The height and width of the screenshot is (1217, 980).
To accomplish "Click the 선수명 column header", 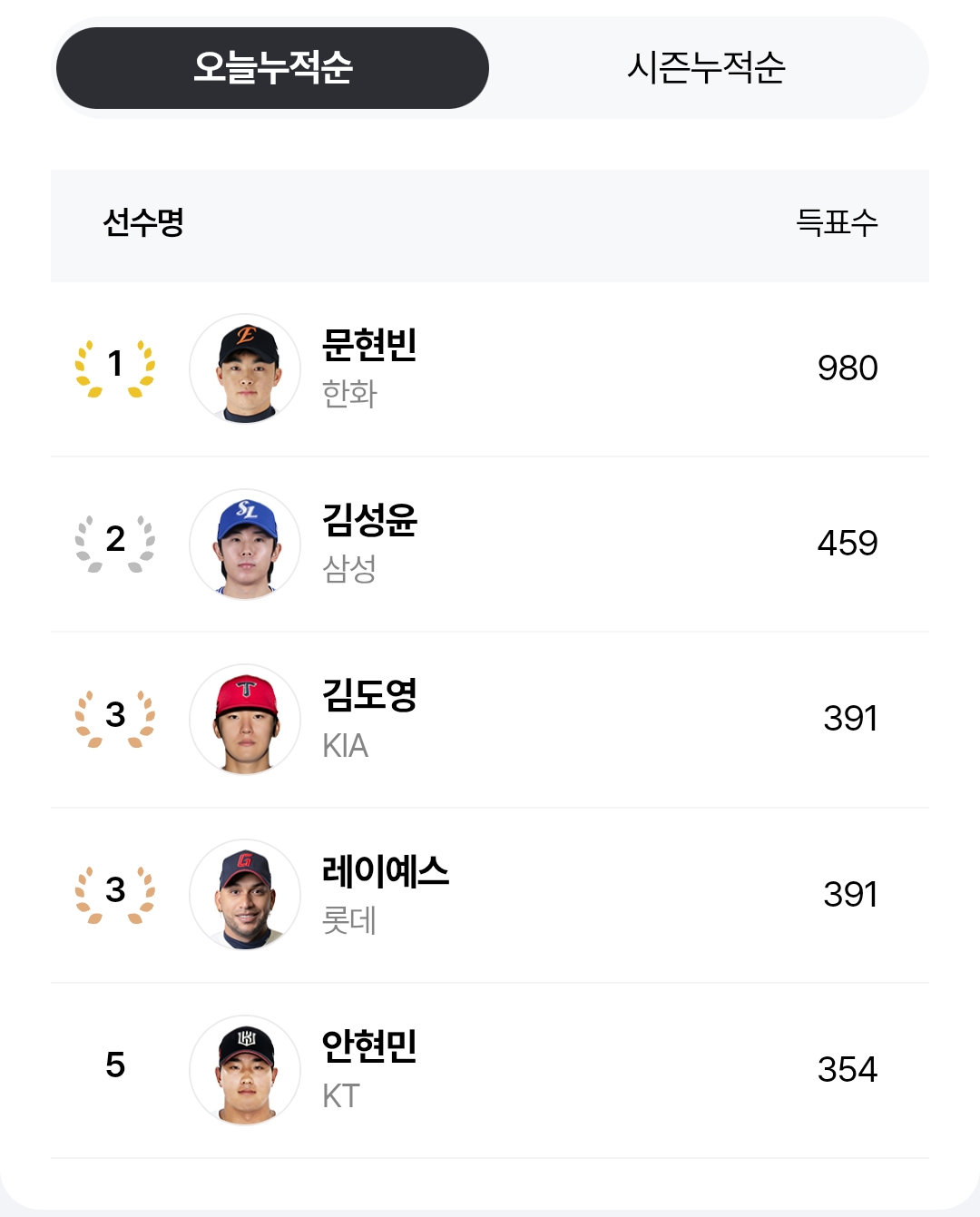I will 143,222.
